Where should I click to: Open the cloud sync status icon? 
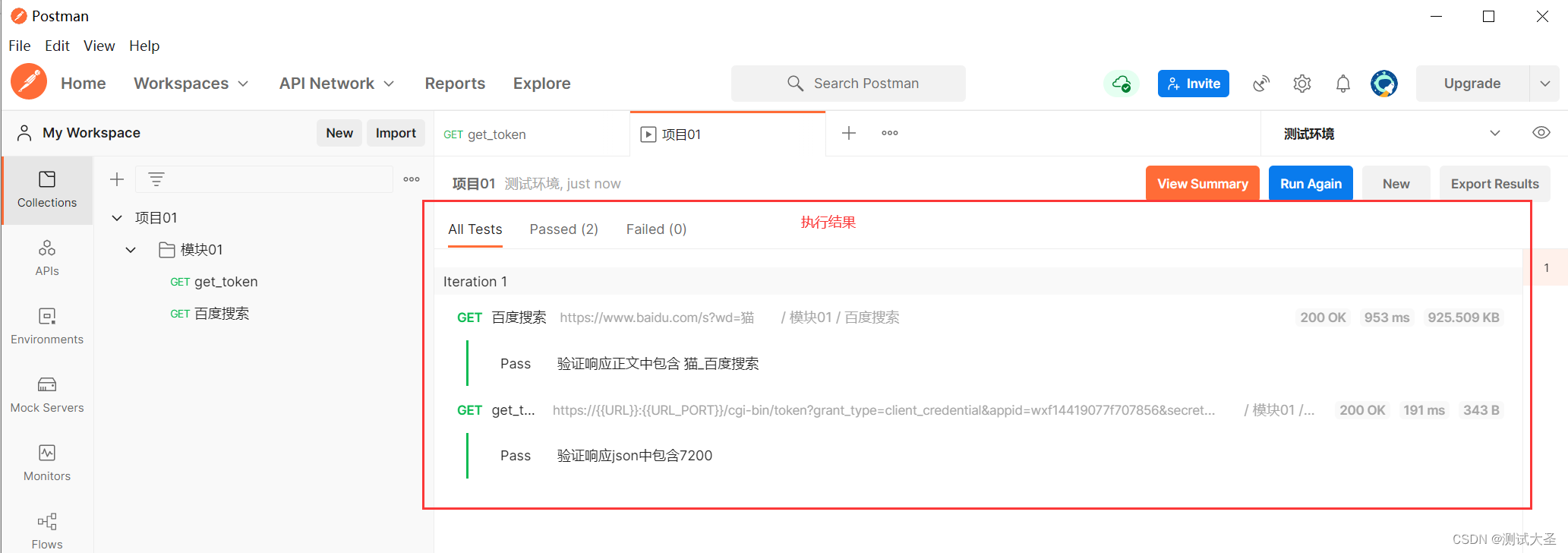pos(1122,84)
